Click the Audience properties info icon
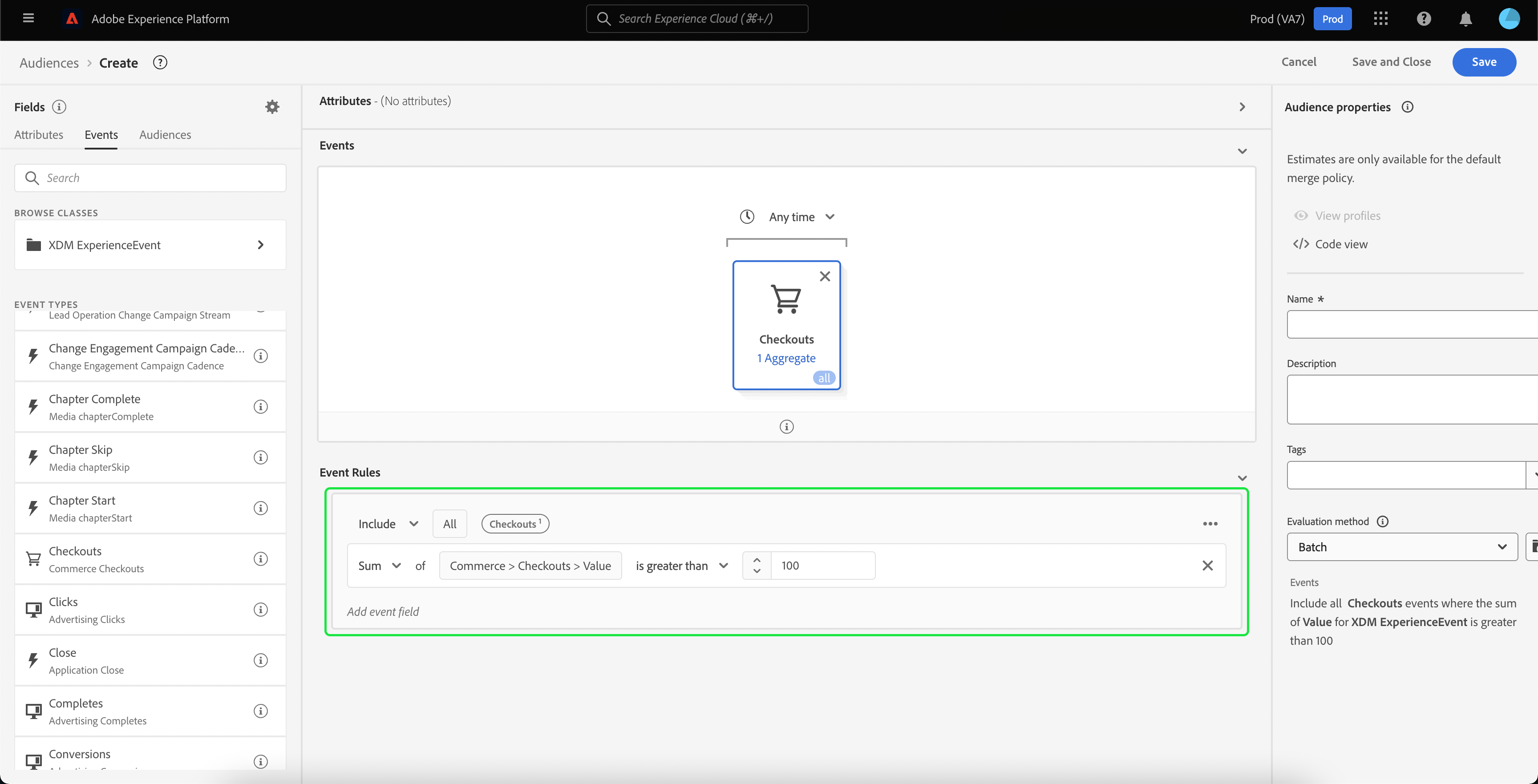The height and width of the screenshot is (784, 1538). point(1407,108)
